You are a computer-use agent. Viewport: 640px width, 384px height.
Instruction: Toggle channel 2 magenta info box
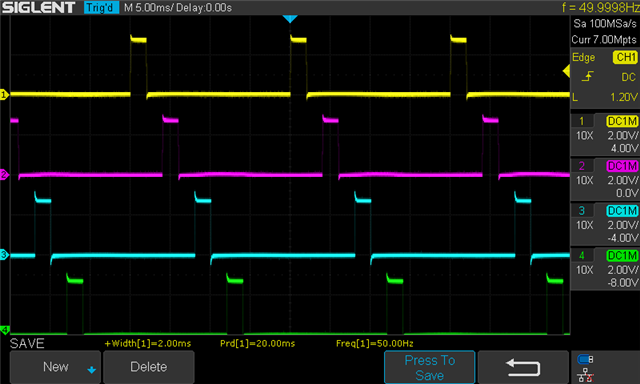[x=604, y=179]
